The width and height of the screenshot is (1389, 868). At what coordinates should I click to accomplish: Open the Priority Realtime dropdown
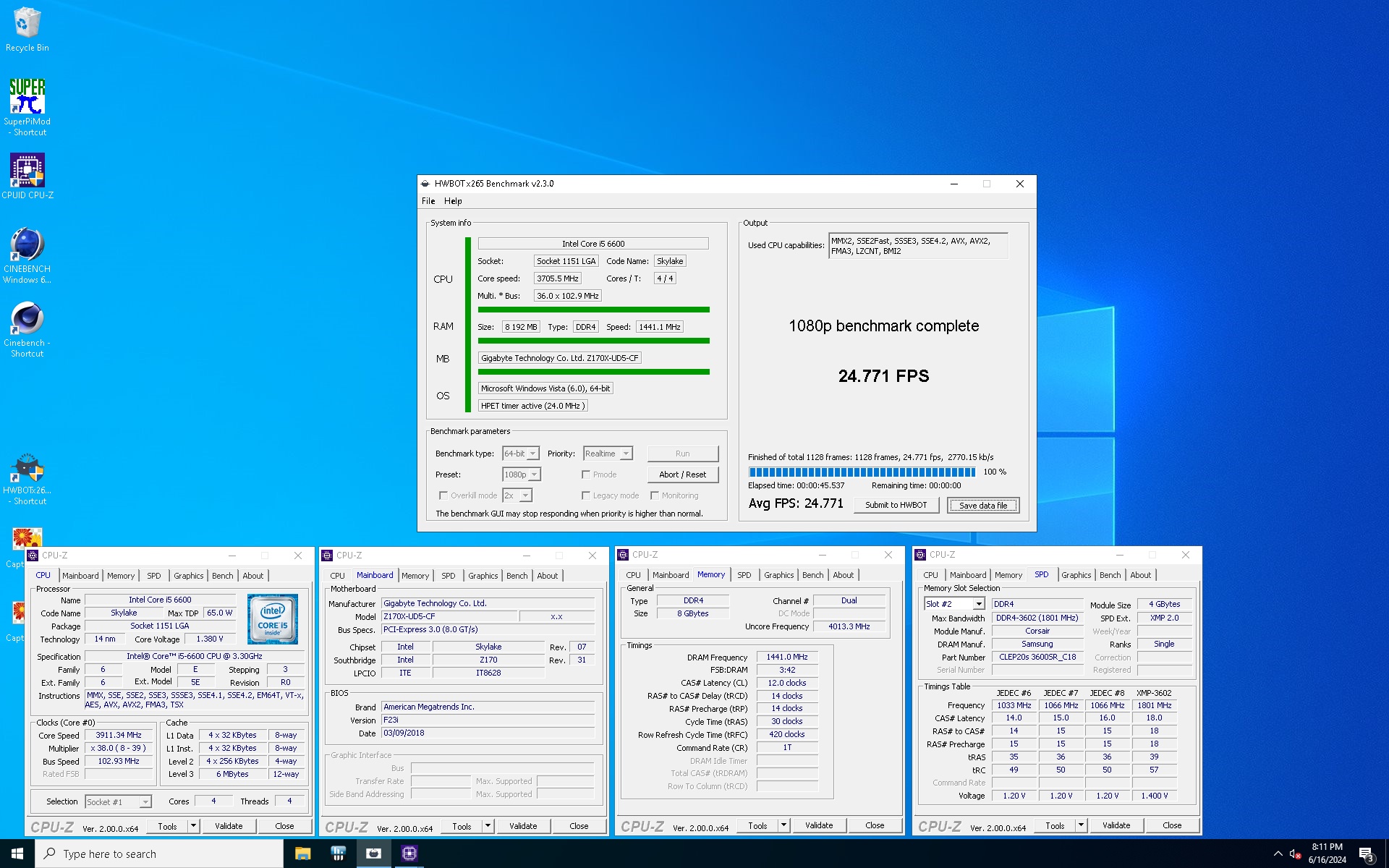(608, 454)
